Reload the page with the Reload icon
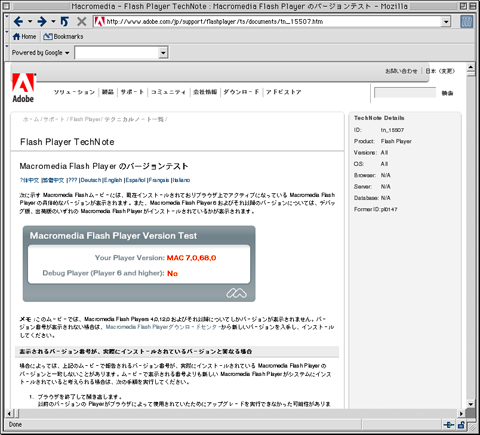 [x=65, y=22]
